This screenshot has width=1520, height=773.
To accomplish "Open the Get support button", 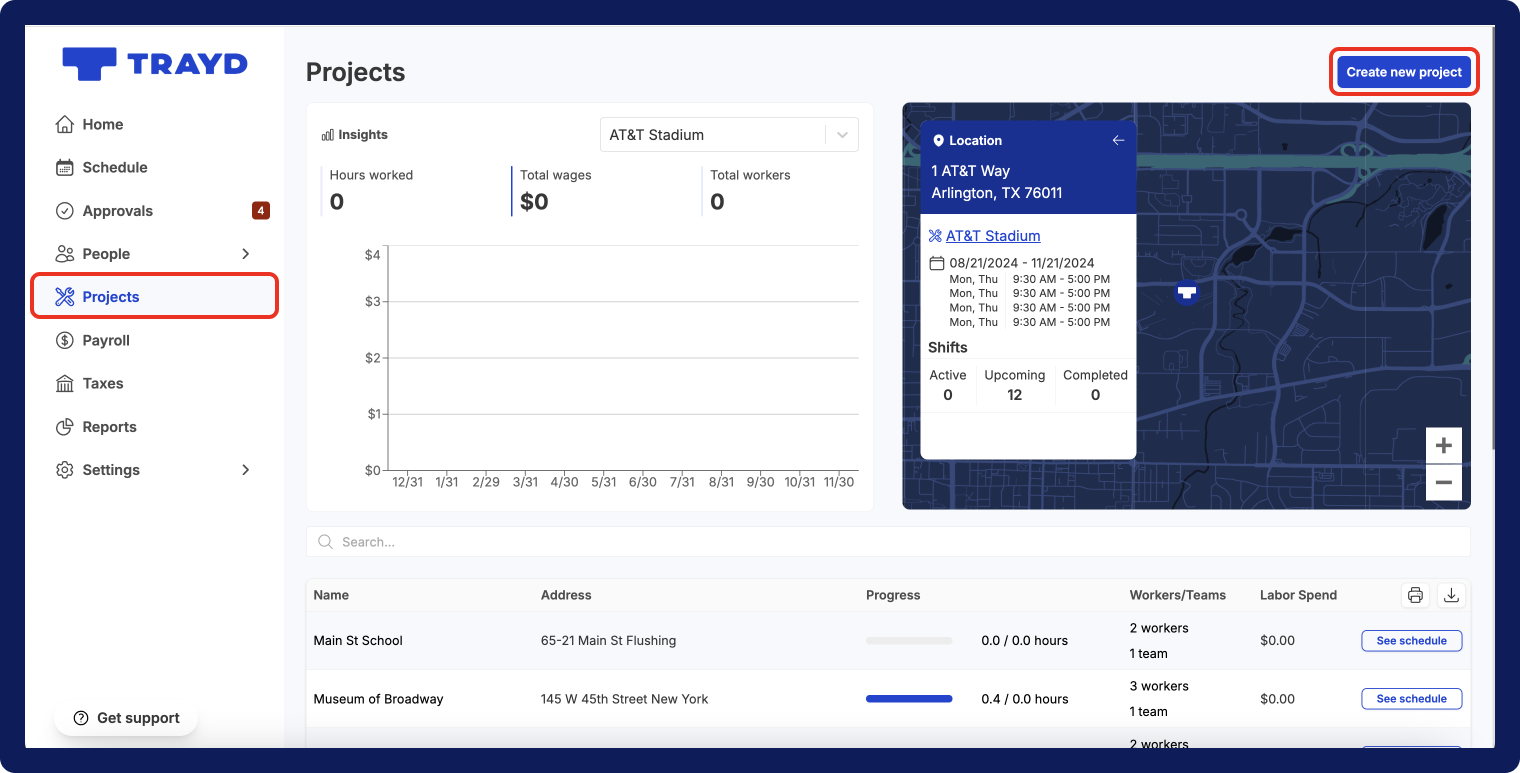I will tap(126, 718).
